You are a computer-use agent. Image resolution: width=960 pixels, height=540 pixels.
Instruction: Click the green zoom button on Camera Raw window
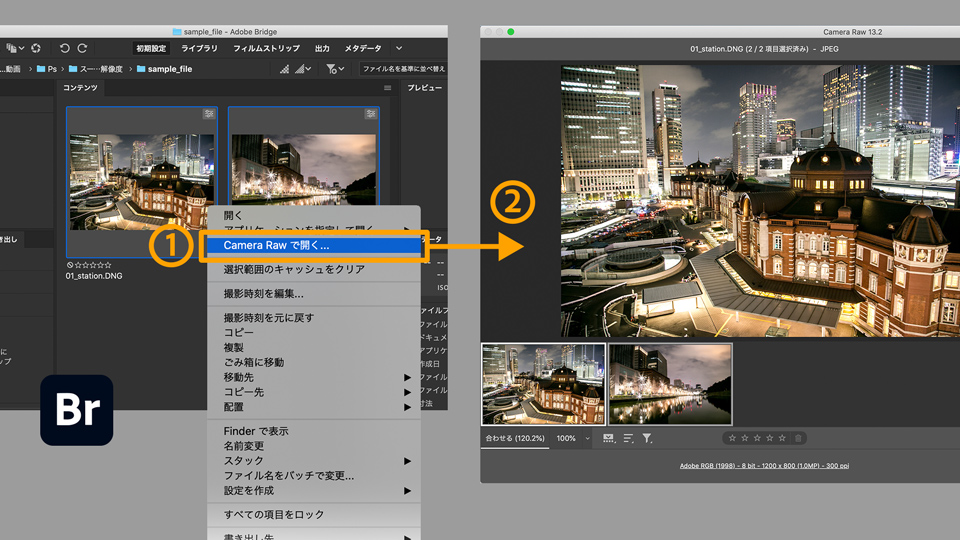511,32
